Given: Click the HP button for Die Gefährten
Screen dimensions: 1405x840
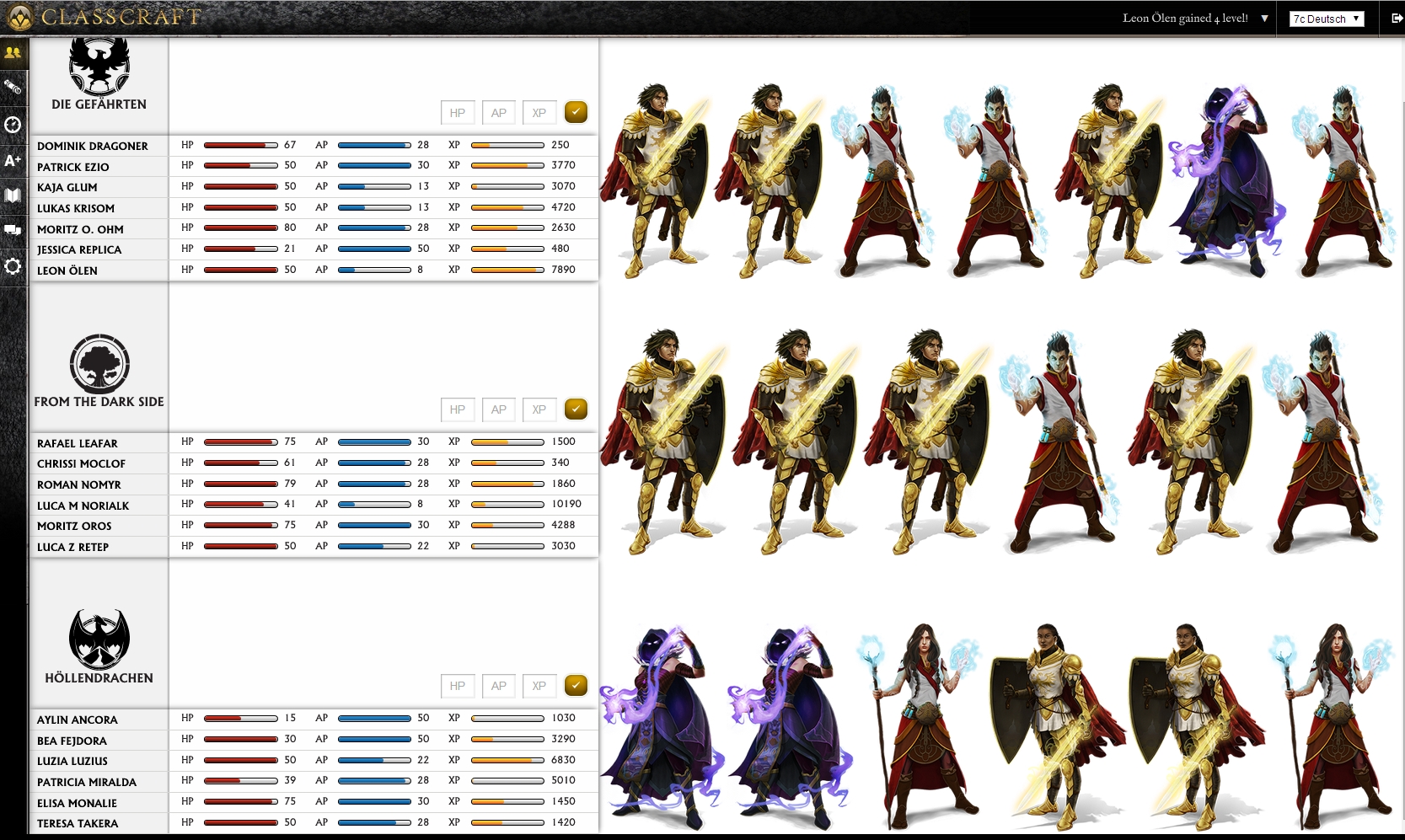Looking at the screenshot, I should coord(457,113).
